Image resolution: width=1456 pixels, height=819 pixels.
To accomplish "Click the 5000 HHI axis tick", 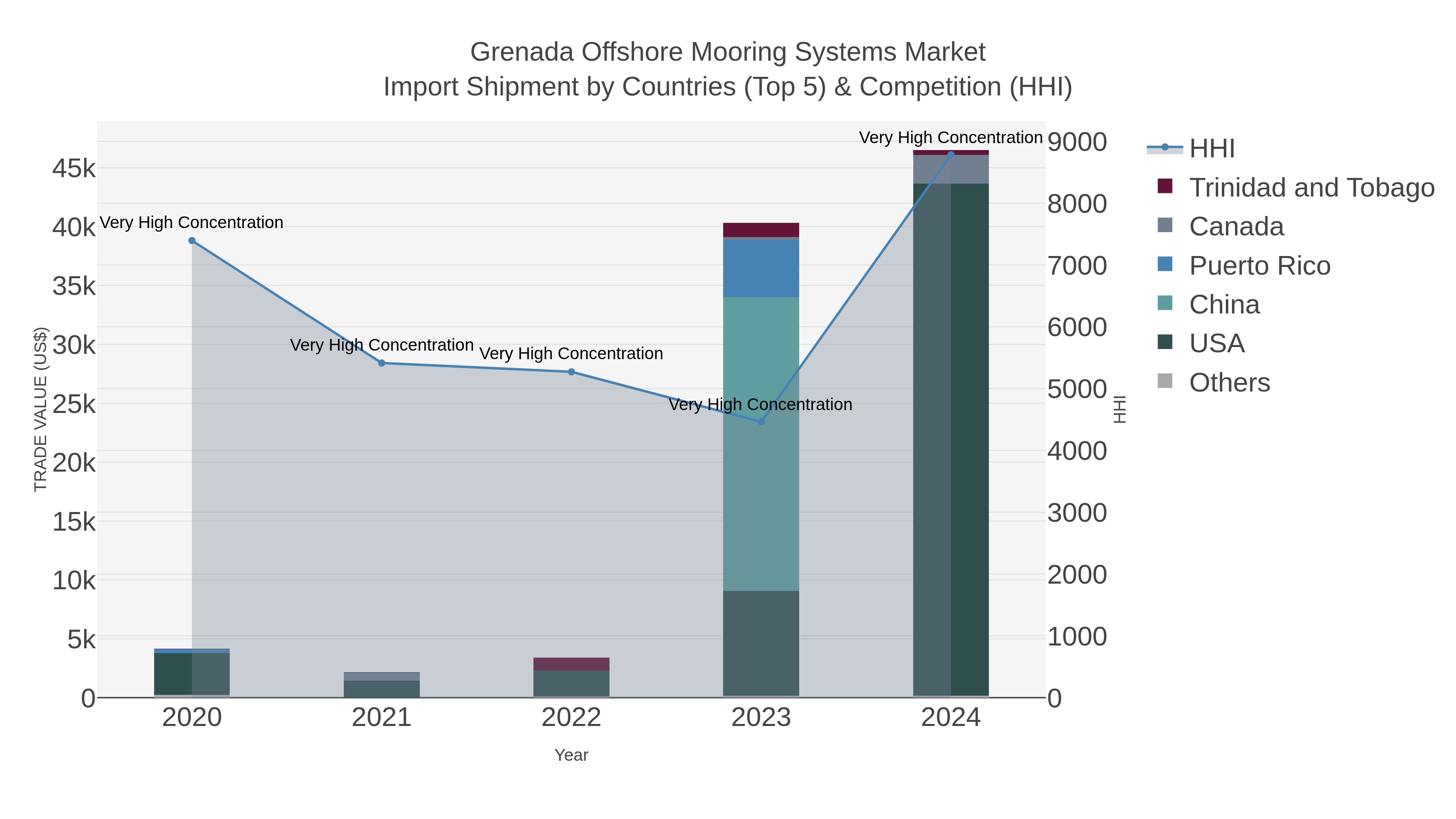I will pos(1077,389).
